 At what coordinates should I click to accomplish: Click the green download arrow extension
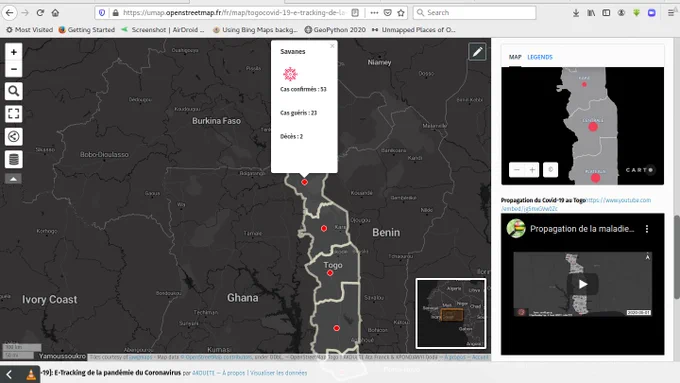click(637, 13)
